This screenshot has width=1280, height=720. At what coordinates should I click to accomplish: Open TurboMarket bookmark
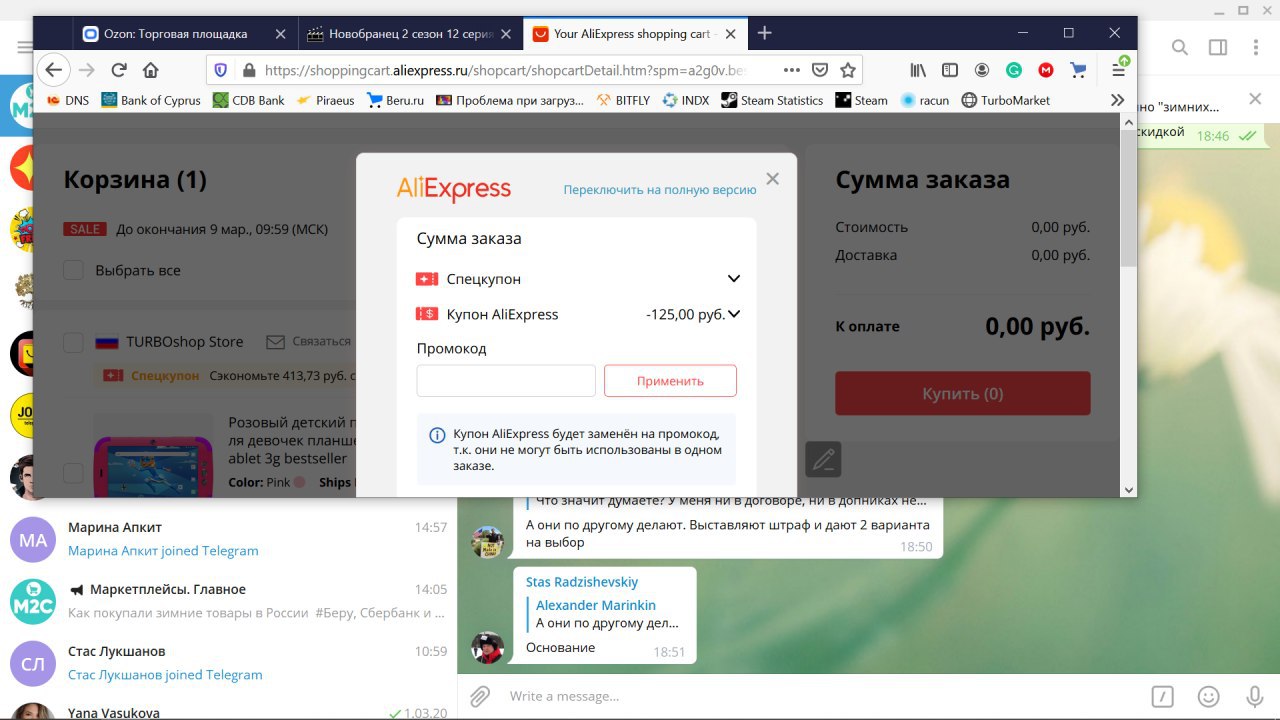tap(1005, 100)
